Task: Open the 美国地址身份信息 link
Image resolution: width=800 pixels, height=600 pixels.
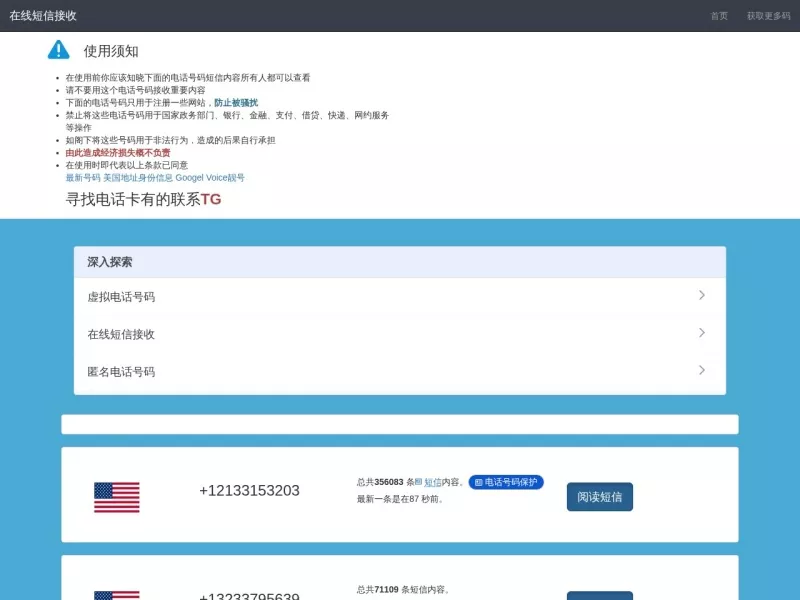Action: click(x=138, y=178)
